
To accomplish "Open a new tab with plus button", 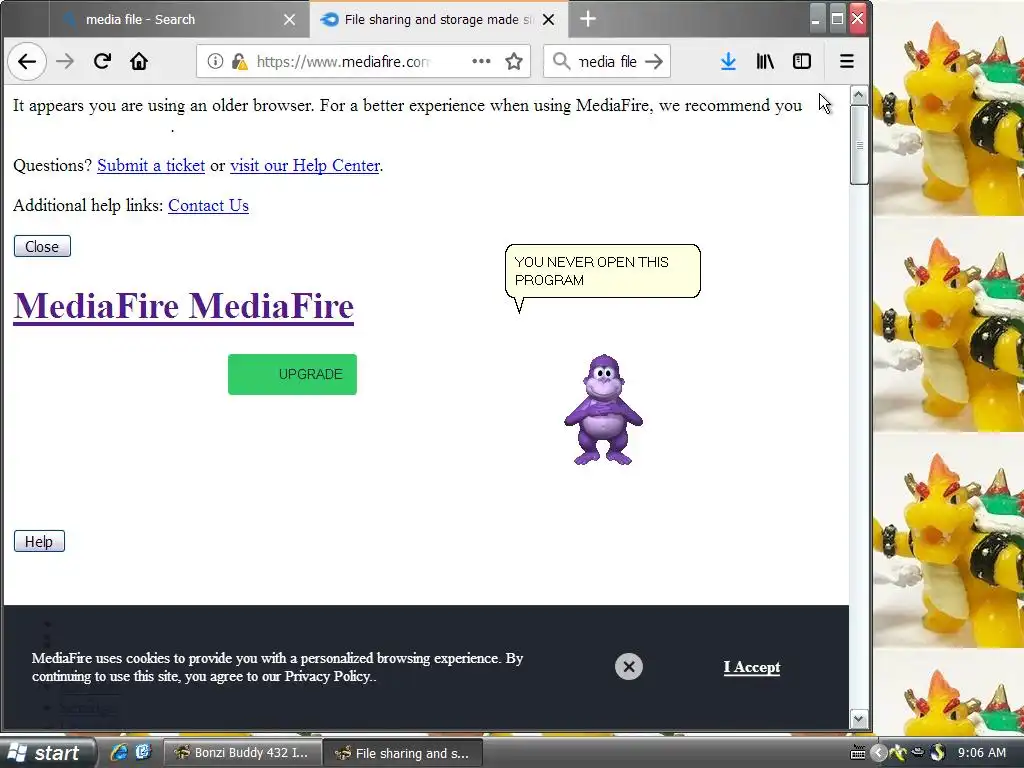I will 588,19.
